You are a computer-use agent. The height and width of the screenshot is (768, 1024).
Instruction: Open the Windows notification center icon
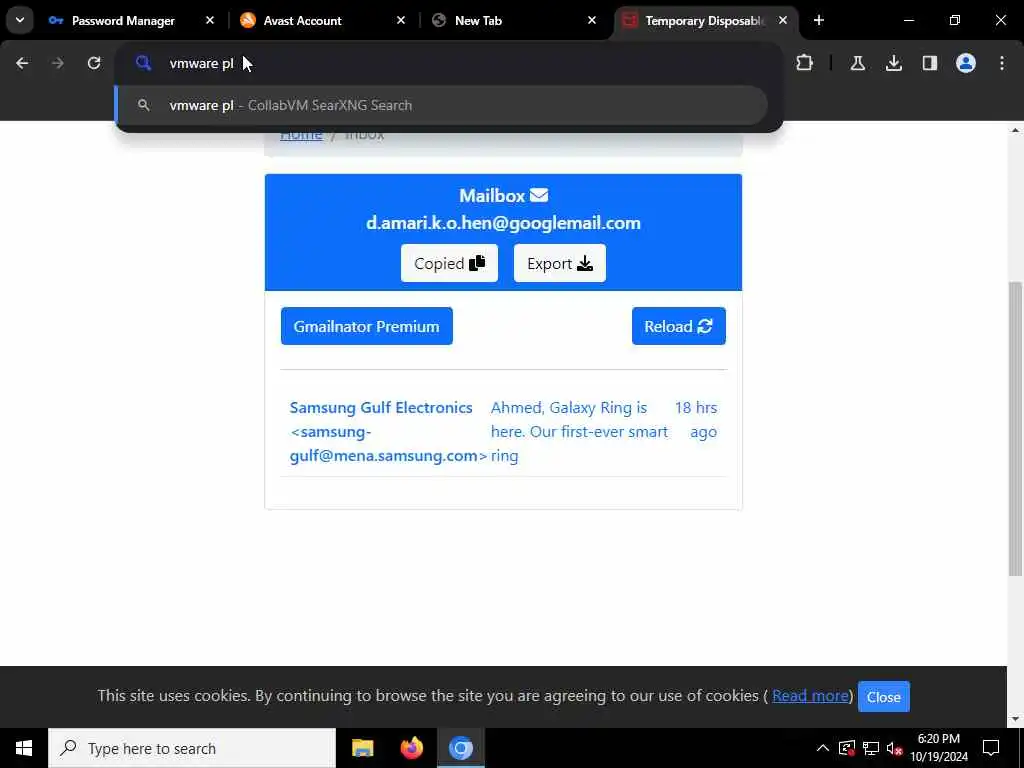[991, 748]
